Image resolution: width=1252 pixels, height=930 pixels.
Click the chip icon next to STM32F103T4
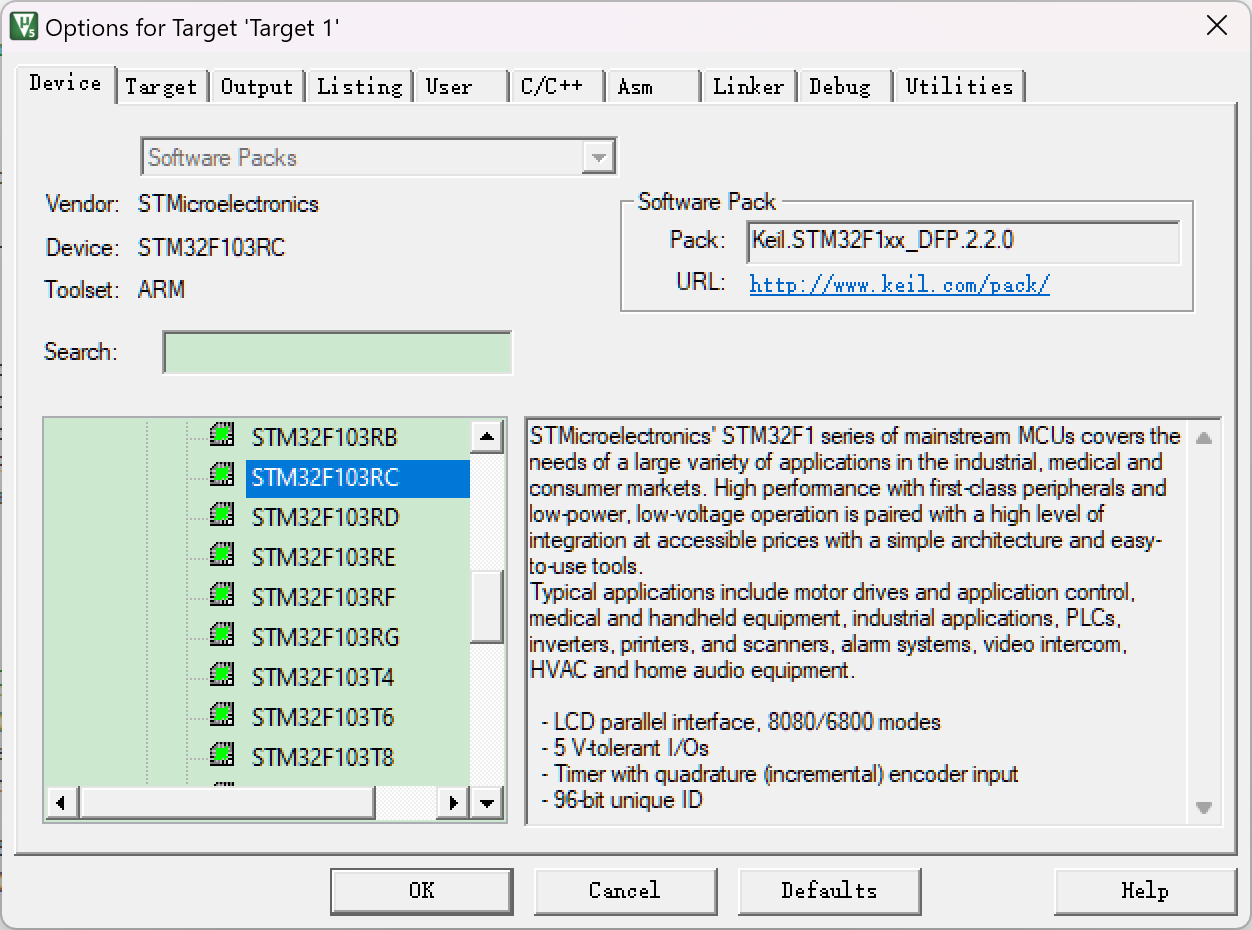tap(222, 675)
